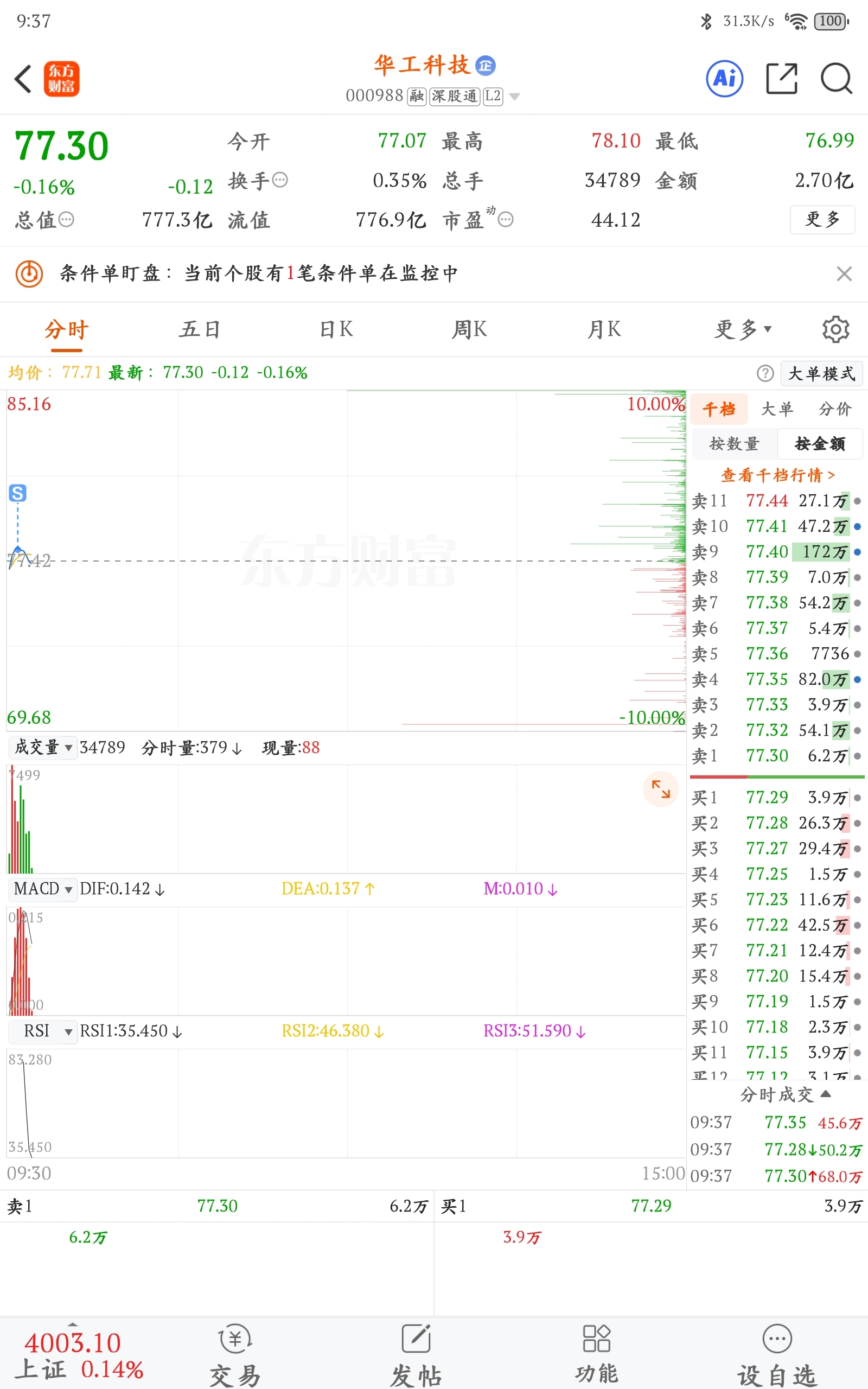Select the 千档 tab
The height and width of the screenshot is (1389, 868).
[719, 409]
